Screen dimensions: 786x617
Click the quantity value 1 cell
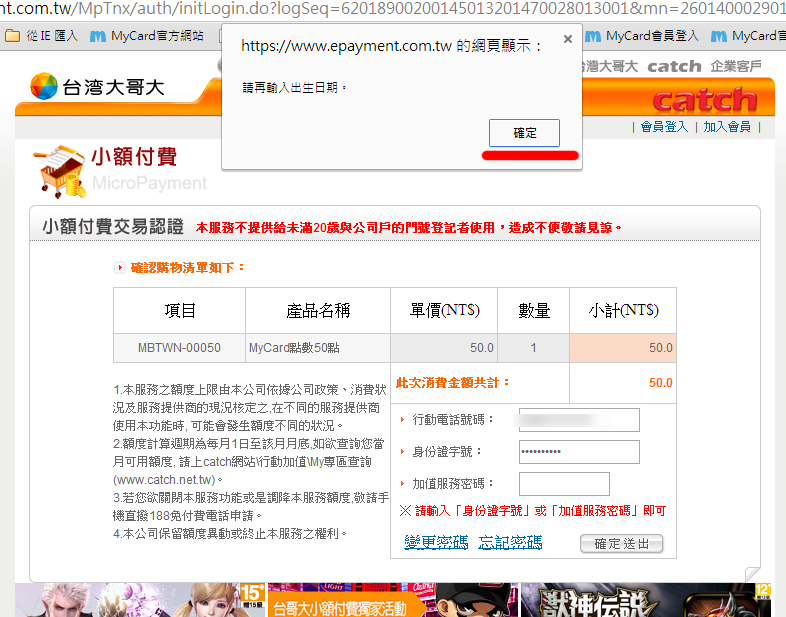[x=533, y=348]
